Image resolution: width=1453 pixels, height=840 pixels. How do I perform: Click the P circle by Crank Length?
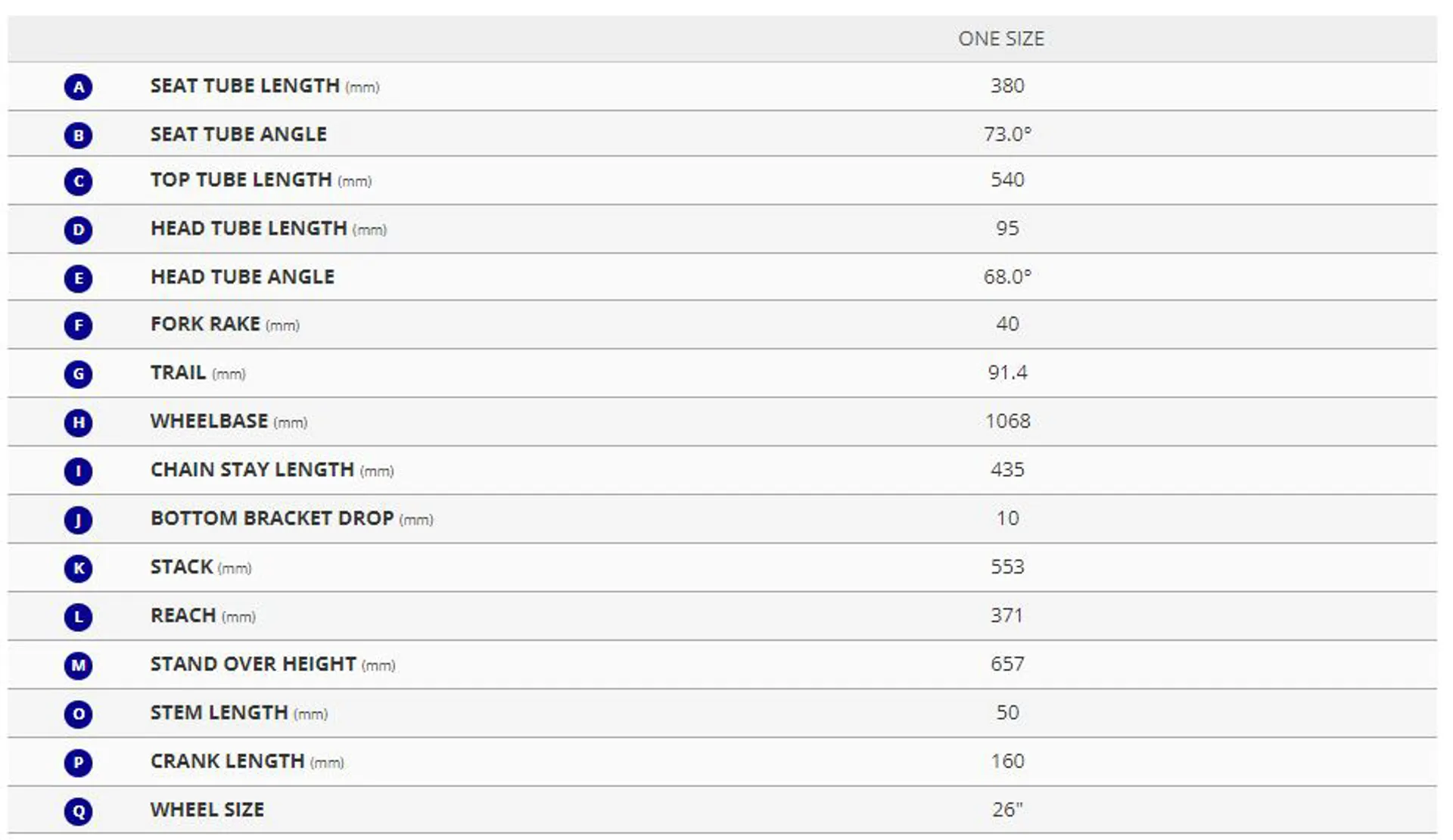78,763
